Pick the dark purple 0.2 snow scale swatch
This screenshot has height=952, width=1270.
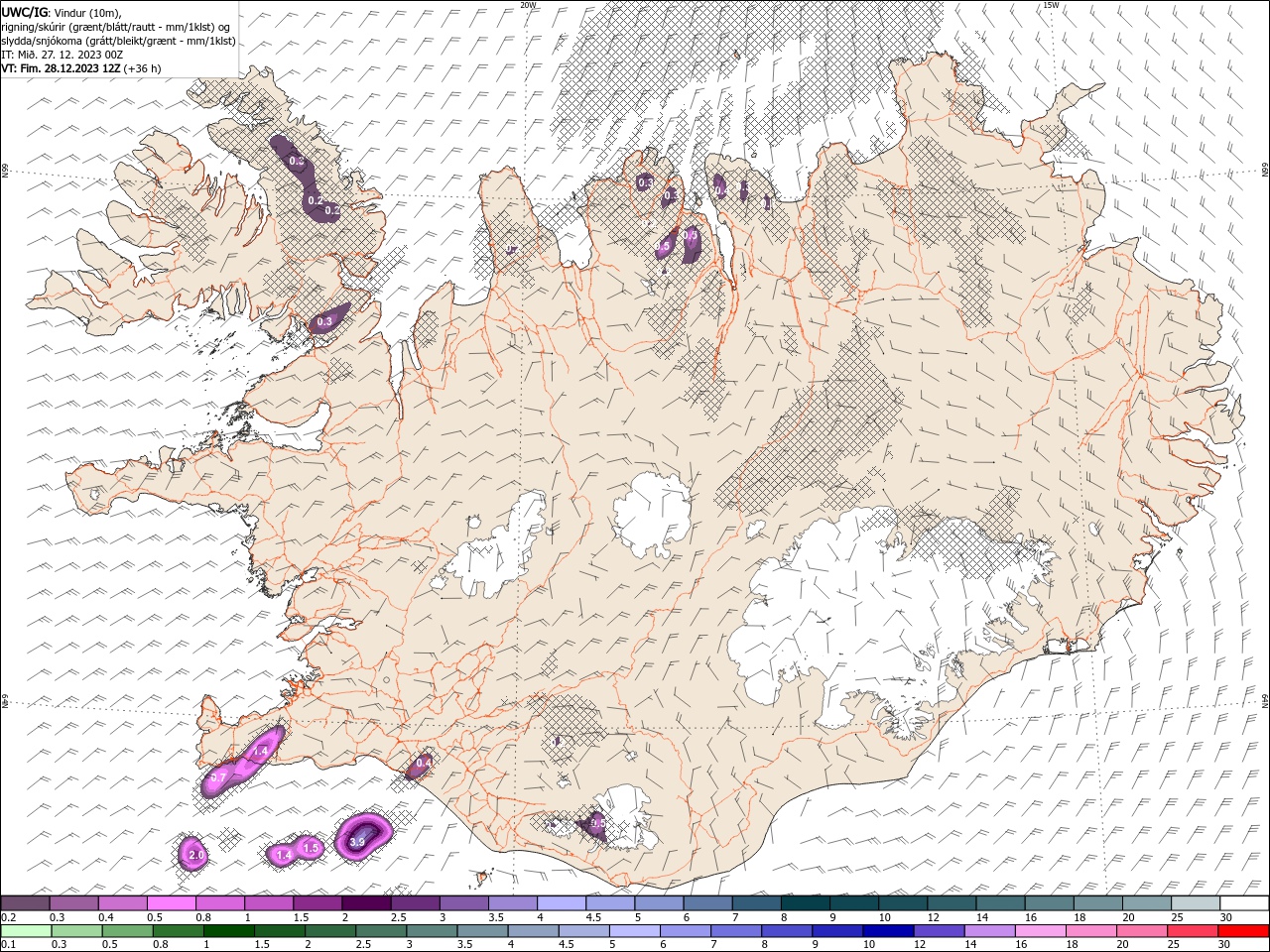(25, 903)
